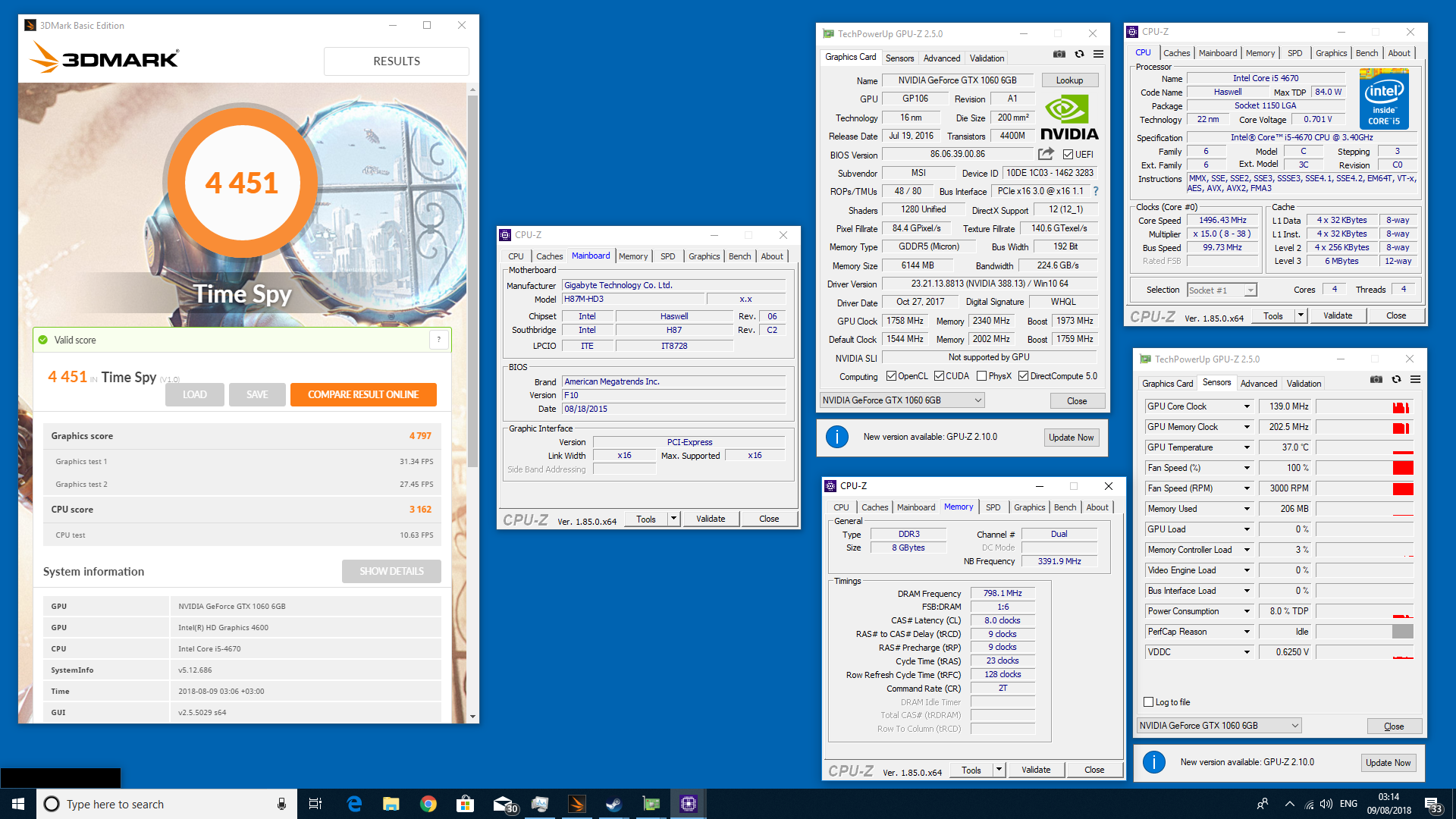Open Bench tab in Memory CPU-Z window
This screenshot has width=1456, height=819.
point(1065,507)
